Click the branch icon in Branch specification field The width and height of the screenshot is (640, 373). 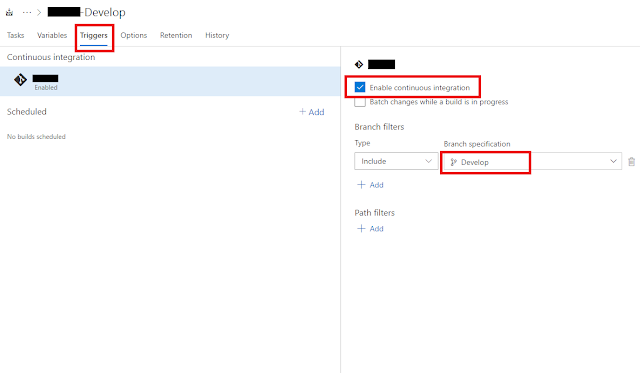click(x=453, y=162)
